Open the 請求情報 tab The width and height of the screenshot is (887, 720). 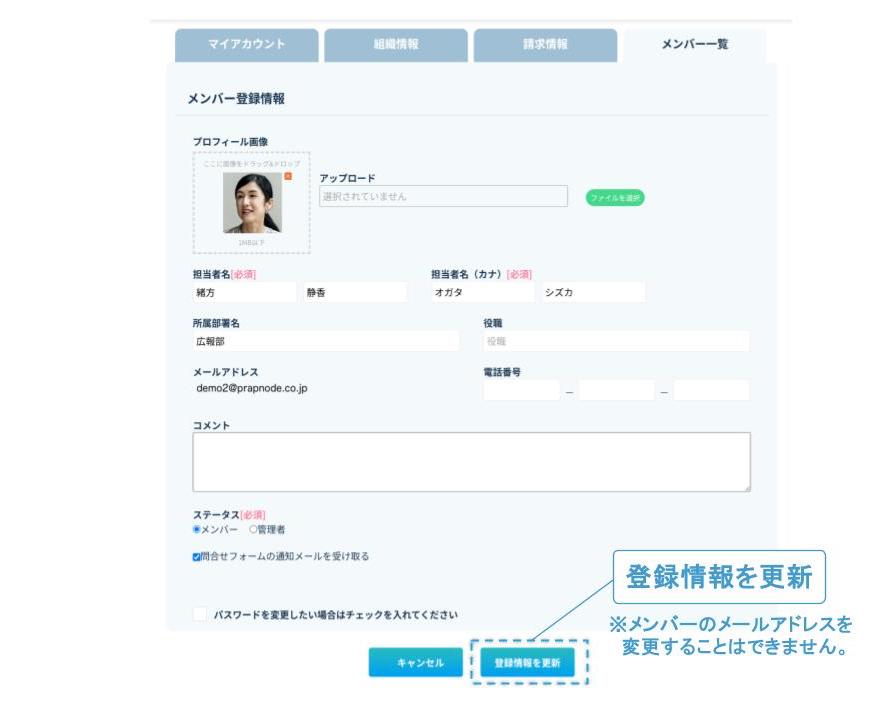tap(545, 45)
